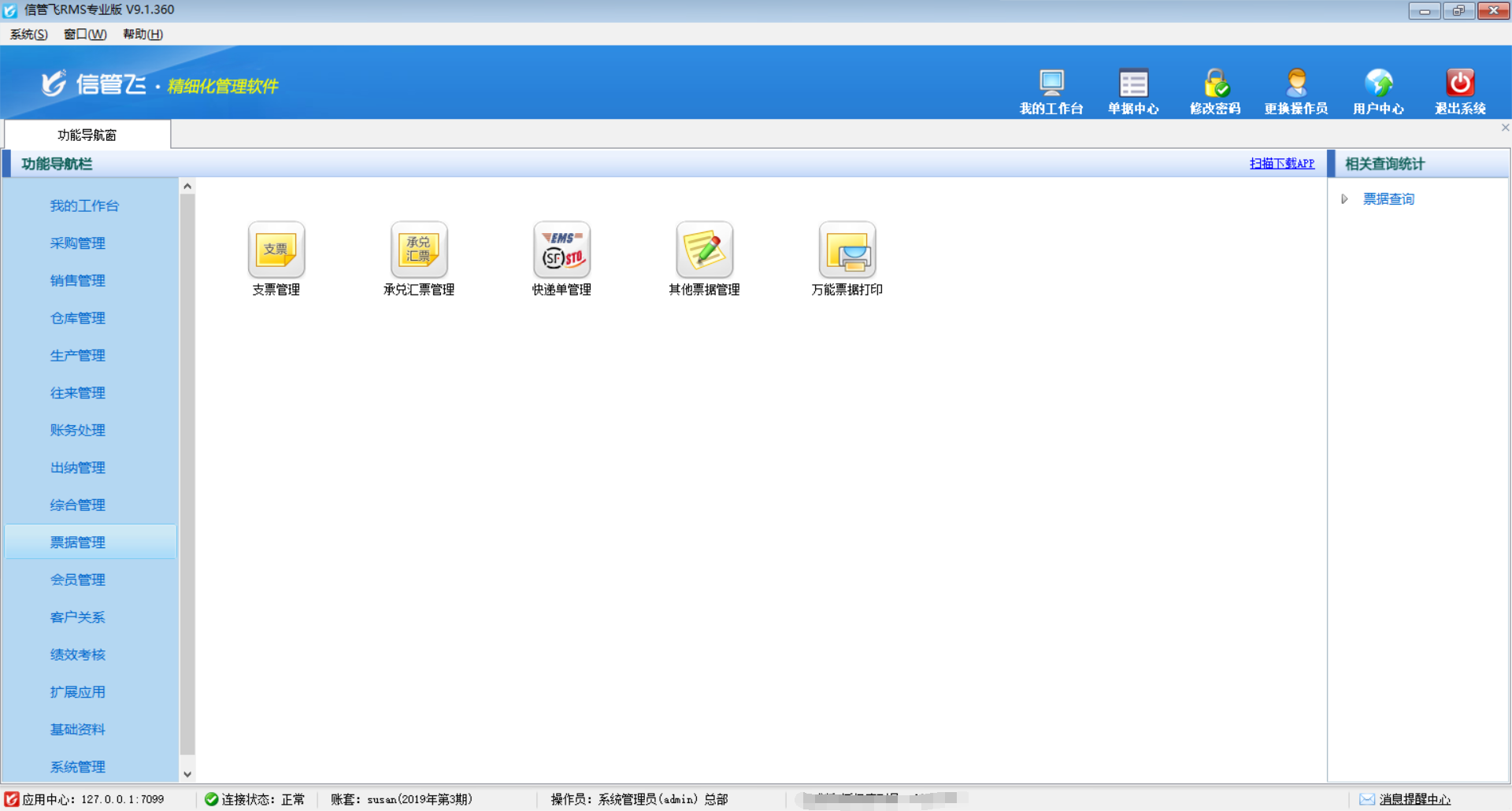The width and height of the screenshot is (1512, 811).
Task: Select 销售管理 in the navigation sidebar
Action: (77, 280)
